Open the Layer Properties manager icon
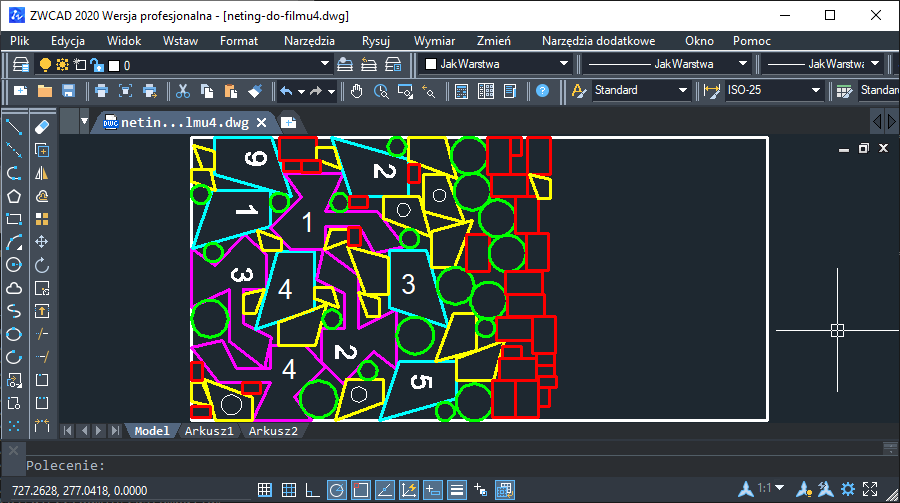The width and height of the screenshot is (900, 503). click(x=21, y=64)
